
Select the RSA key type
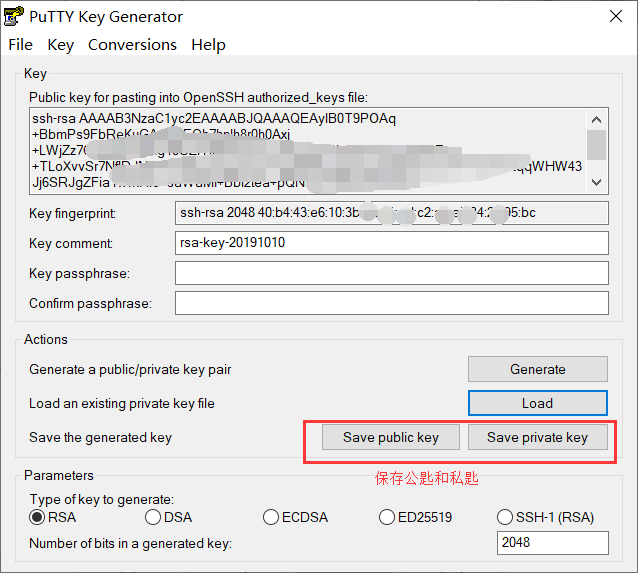point(52,517)
